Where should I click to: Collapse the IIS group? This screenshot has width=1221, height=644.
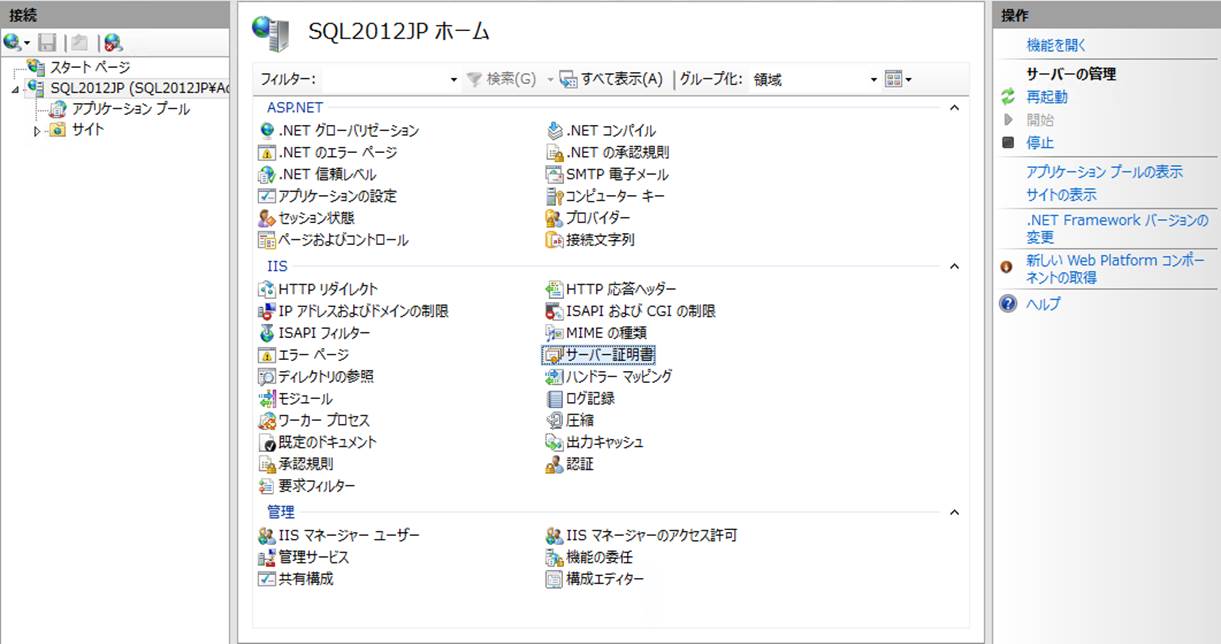954,267
